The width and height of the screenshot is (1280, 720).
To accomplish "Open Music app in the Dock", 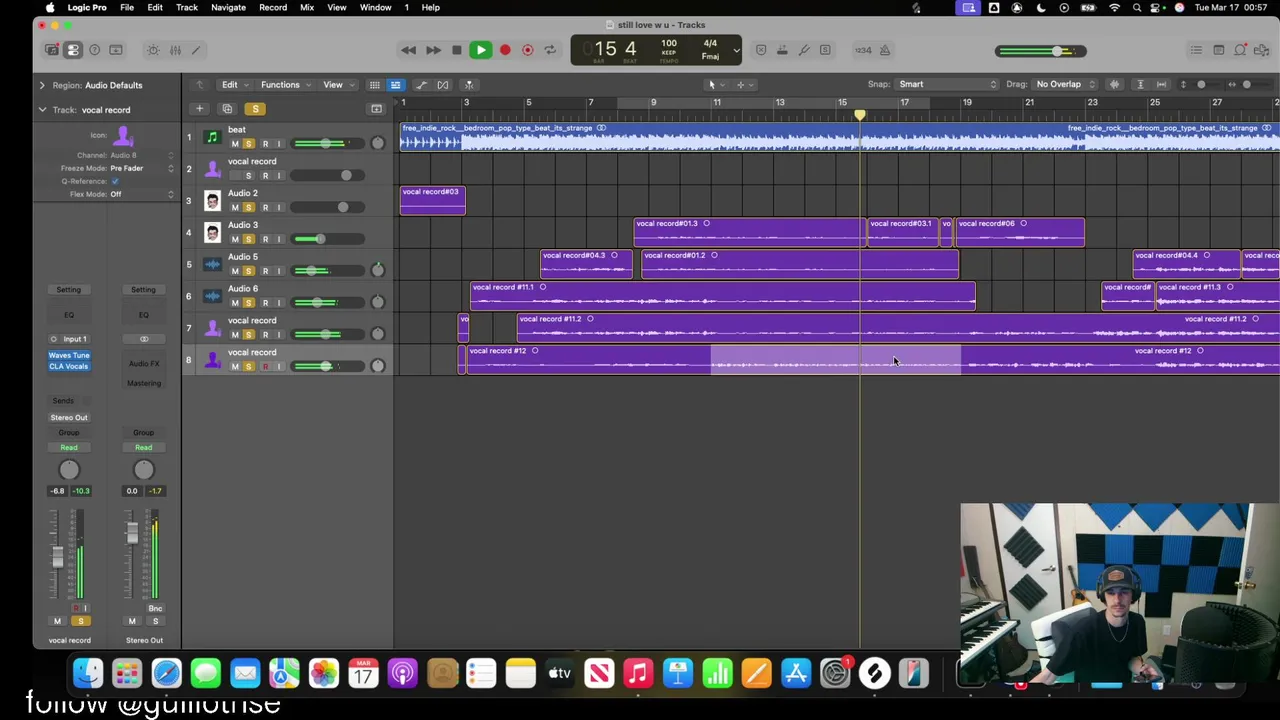I will coord(638,673).
